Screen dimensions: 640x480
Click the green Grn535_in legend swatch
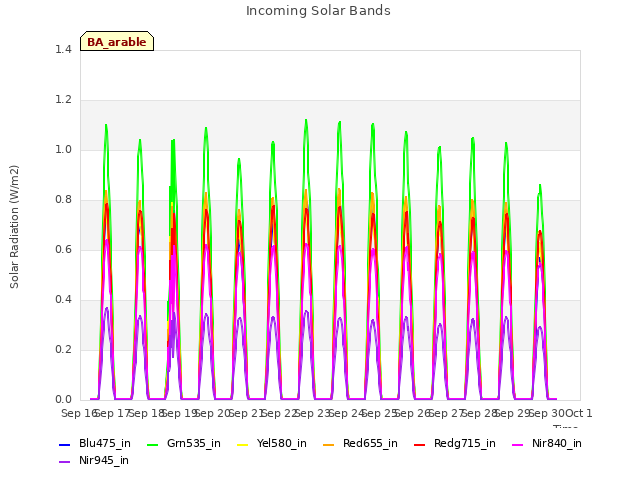(152, 444)
